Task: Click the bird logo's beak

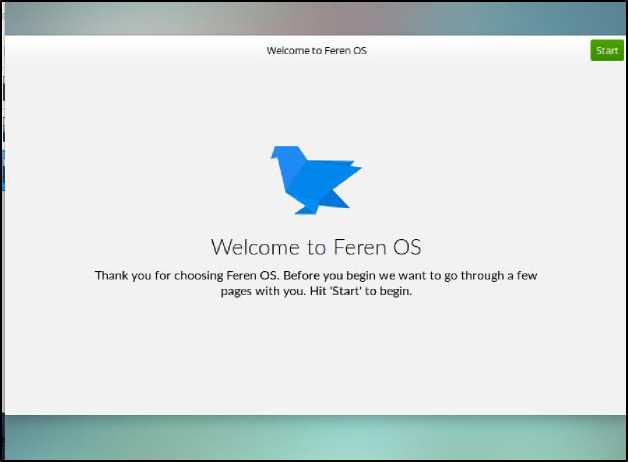Action: pyautogui.click(x=274, y=155)
